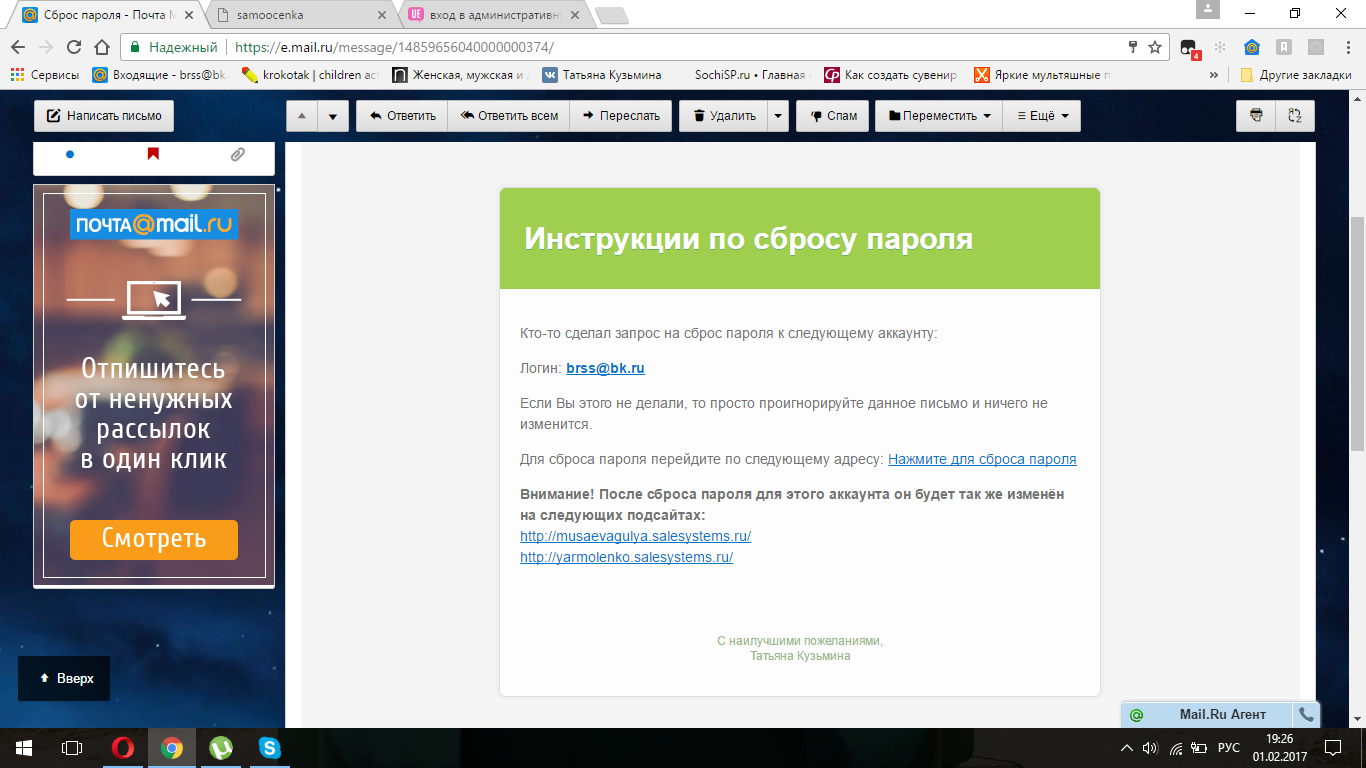The image size is (1366, 768).
Task: Open the Ещё menu
Action: click(1042, 116)
